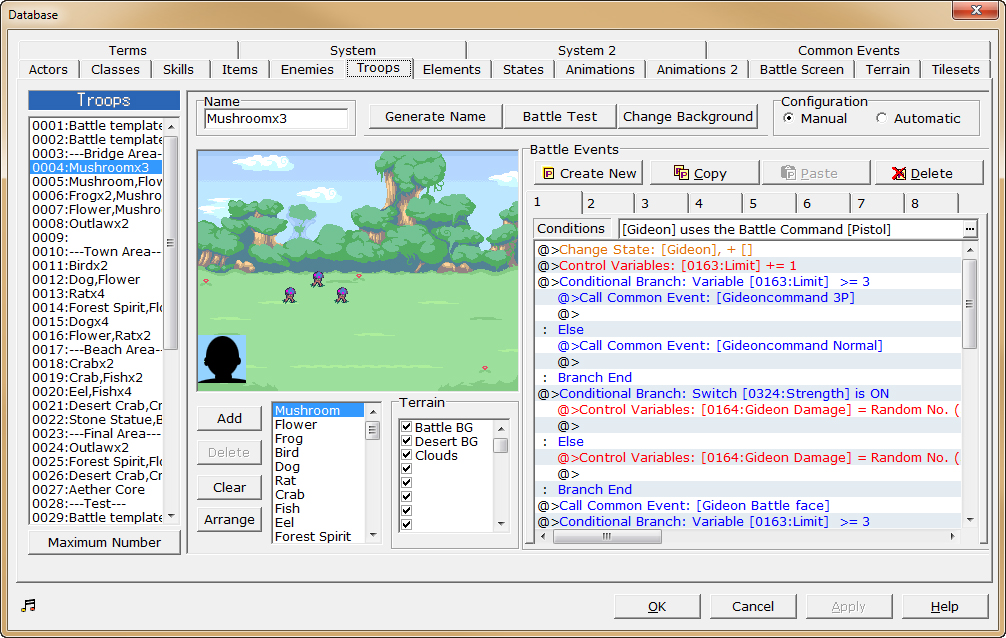Generate a name for the troop
Screen dimensions: 1006x638
435,116
